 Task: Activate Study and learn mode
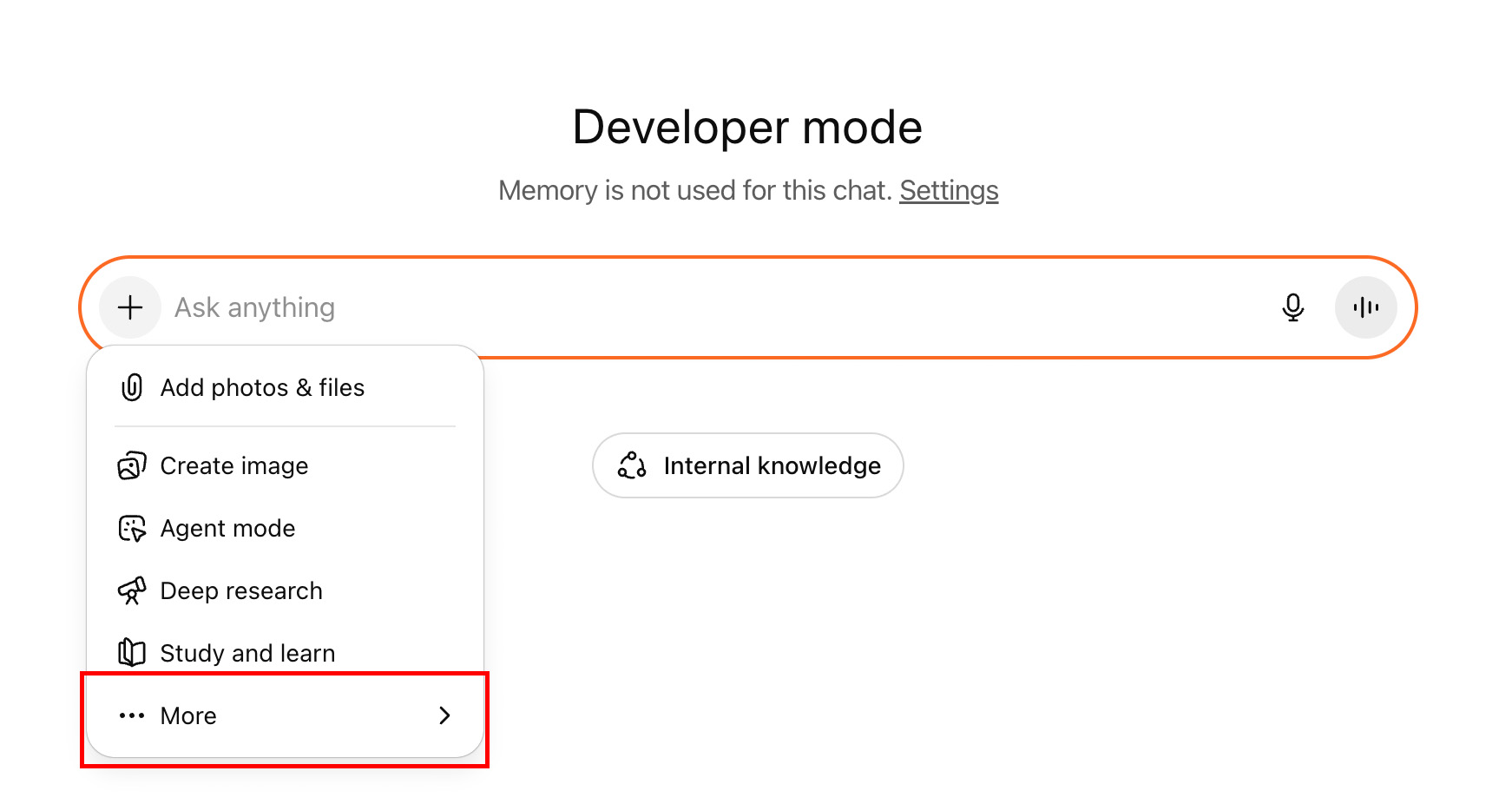coord(247,652)
